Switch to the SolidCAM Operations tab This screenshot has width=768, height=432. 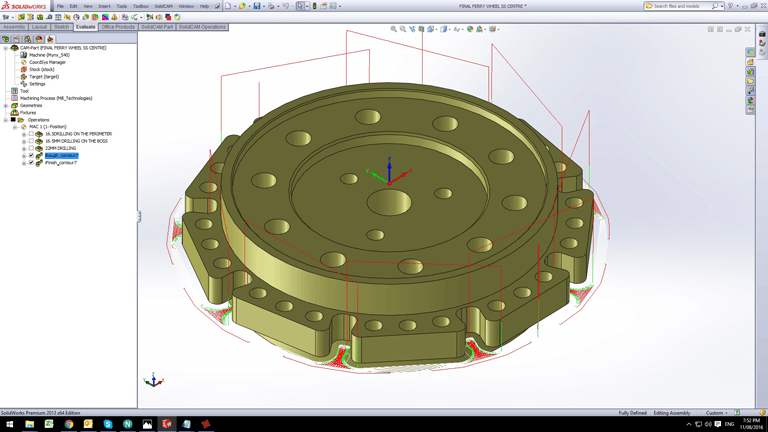(202, 27)
